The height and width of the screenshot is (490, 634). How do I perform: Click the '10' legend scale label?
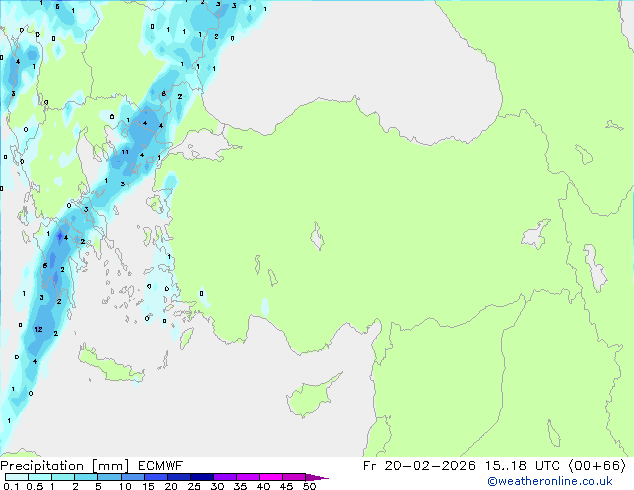click(x=125, y=486)
